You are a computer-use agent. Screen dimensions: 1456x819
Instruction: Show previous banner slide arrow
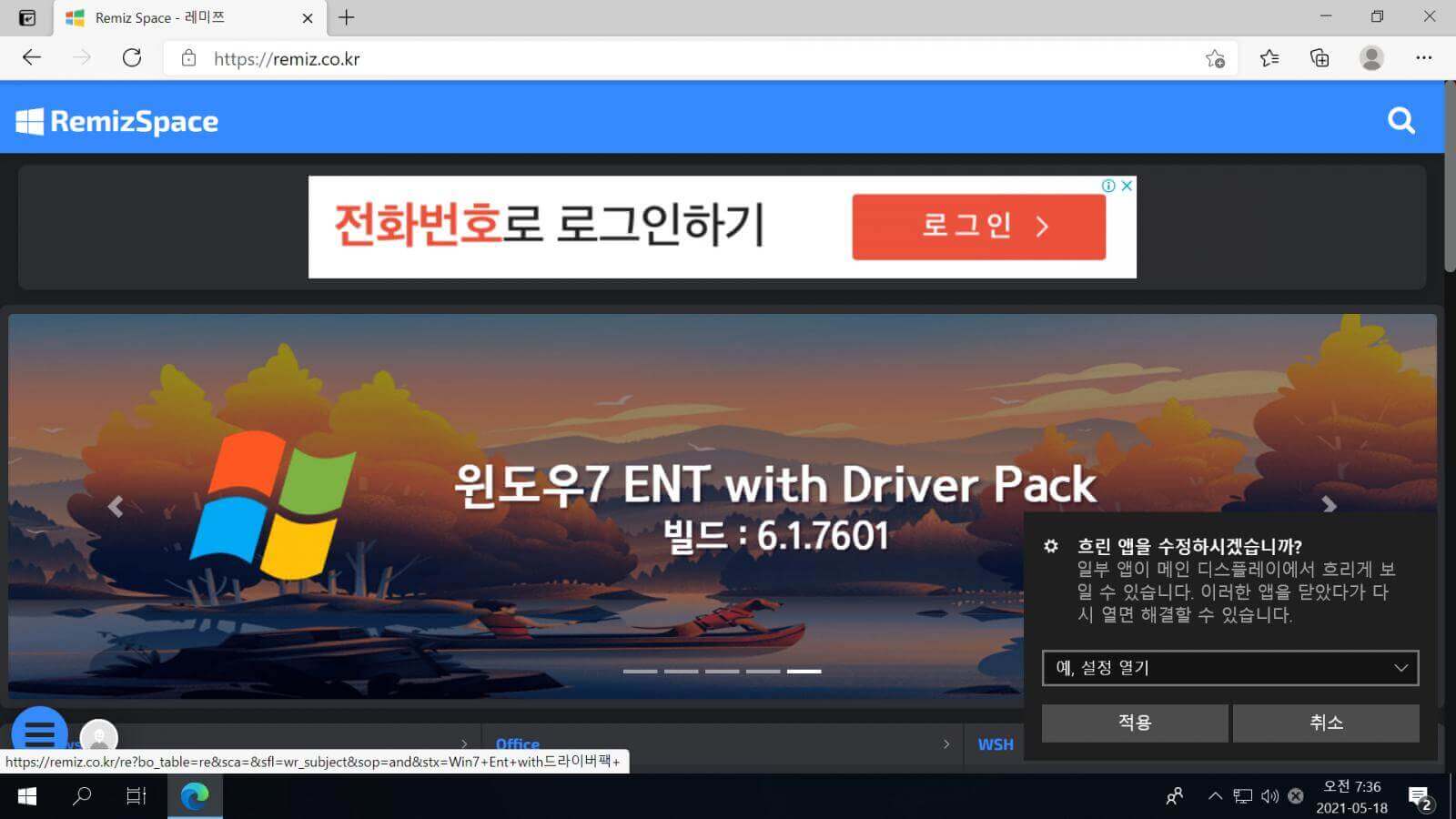115,506
